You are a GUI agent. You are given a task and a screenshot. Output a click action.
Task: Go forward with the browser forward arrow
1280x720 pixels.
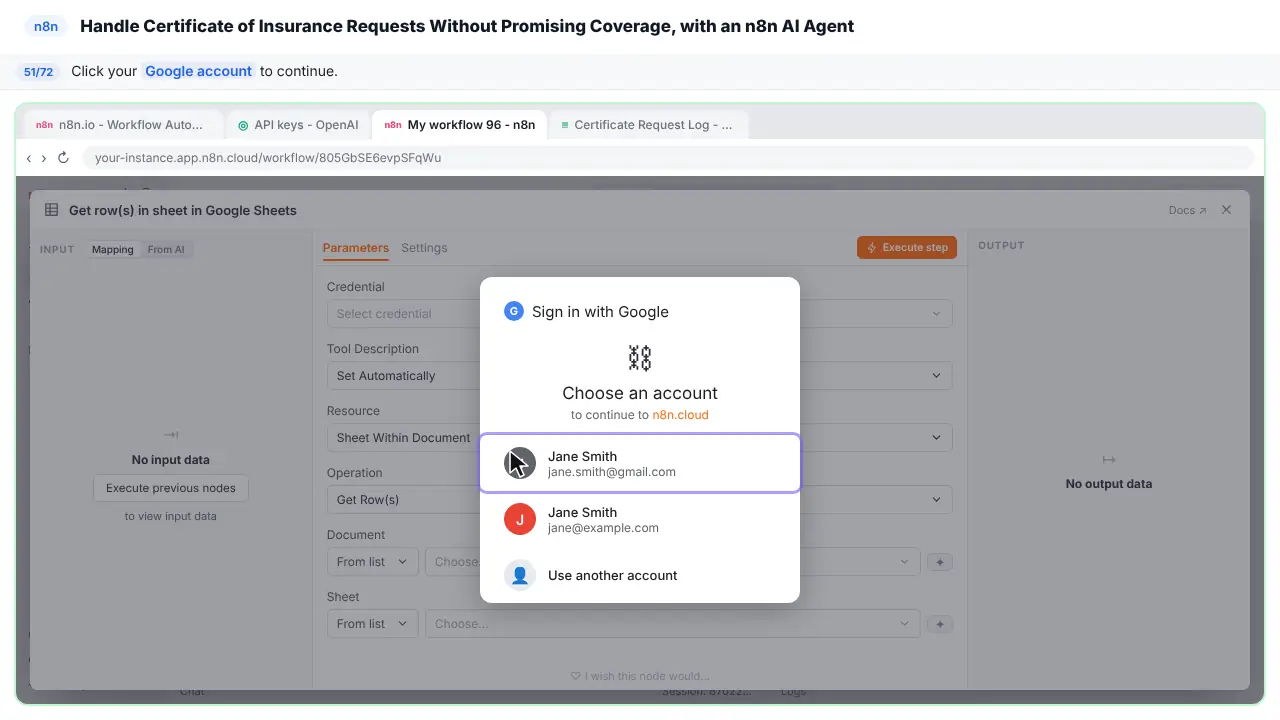[44, 158]
